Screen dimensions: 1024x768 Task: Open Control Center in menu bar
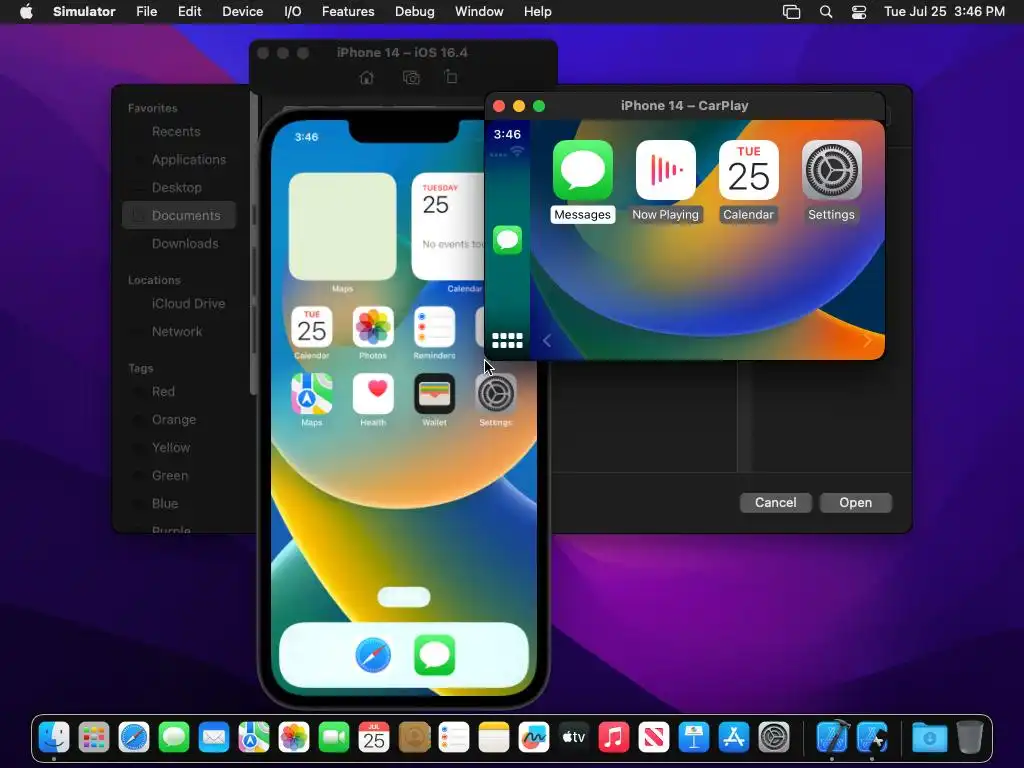click(x=859, y=12)
